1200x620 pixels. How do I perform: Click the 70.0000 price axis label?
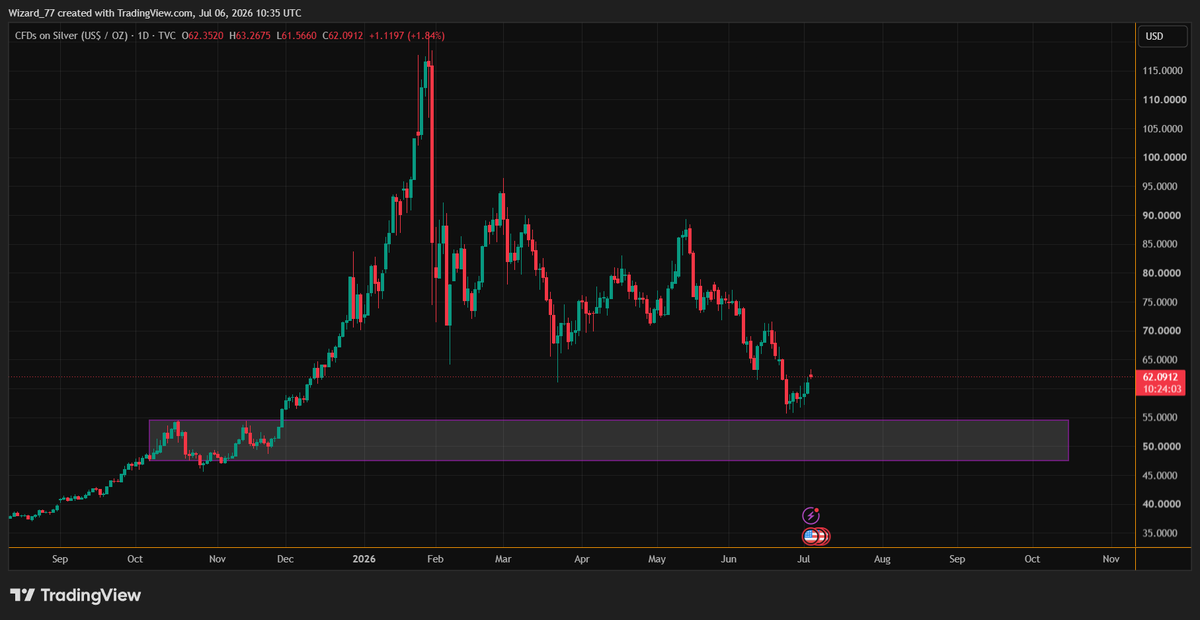pos(1161,331)
